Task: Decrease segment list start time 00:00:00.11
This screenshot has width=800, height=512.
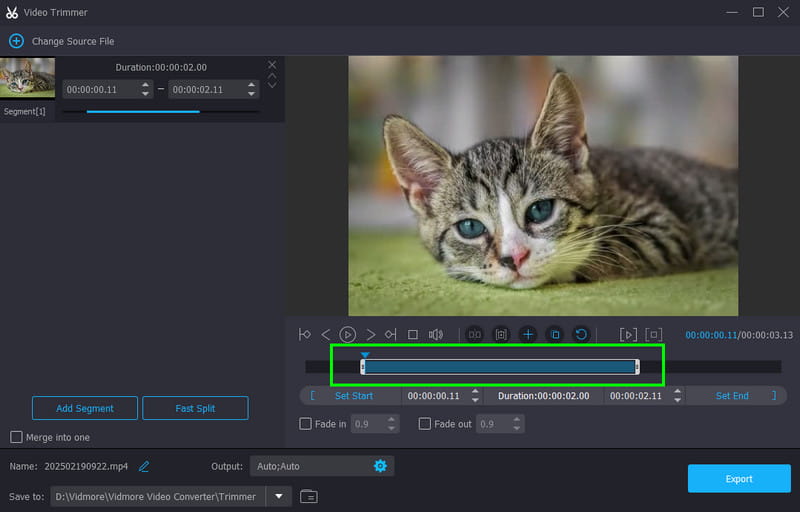Action: coord(145,94)
